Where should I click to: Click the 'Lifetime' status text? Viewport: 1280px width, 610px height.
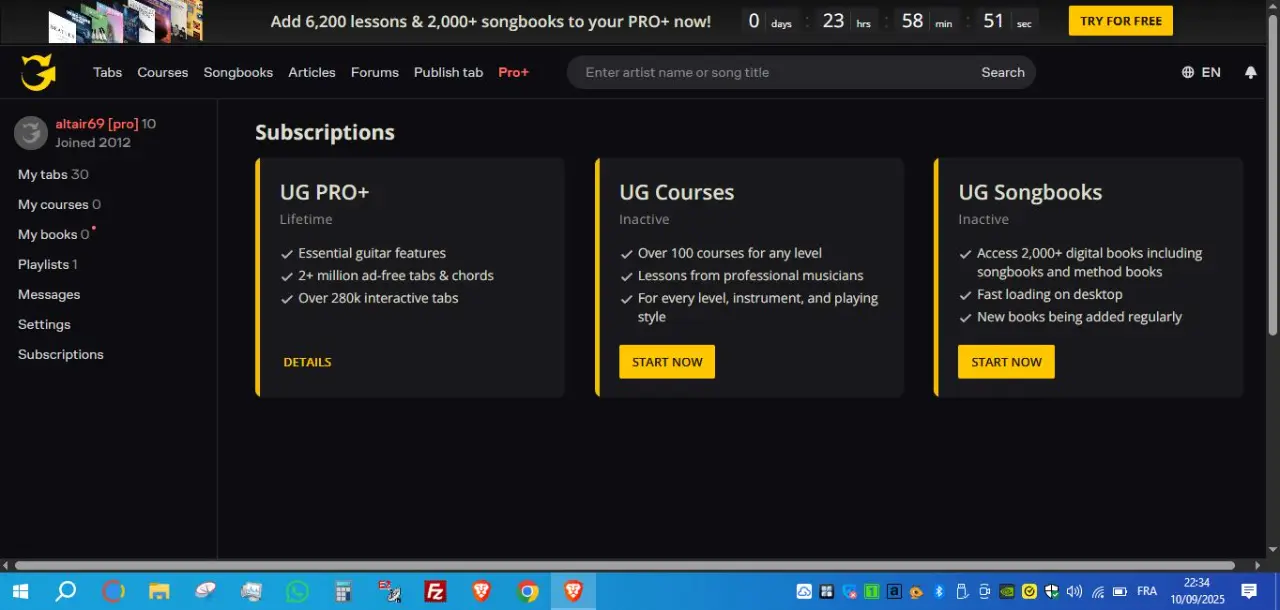(x=306, y=219)
